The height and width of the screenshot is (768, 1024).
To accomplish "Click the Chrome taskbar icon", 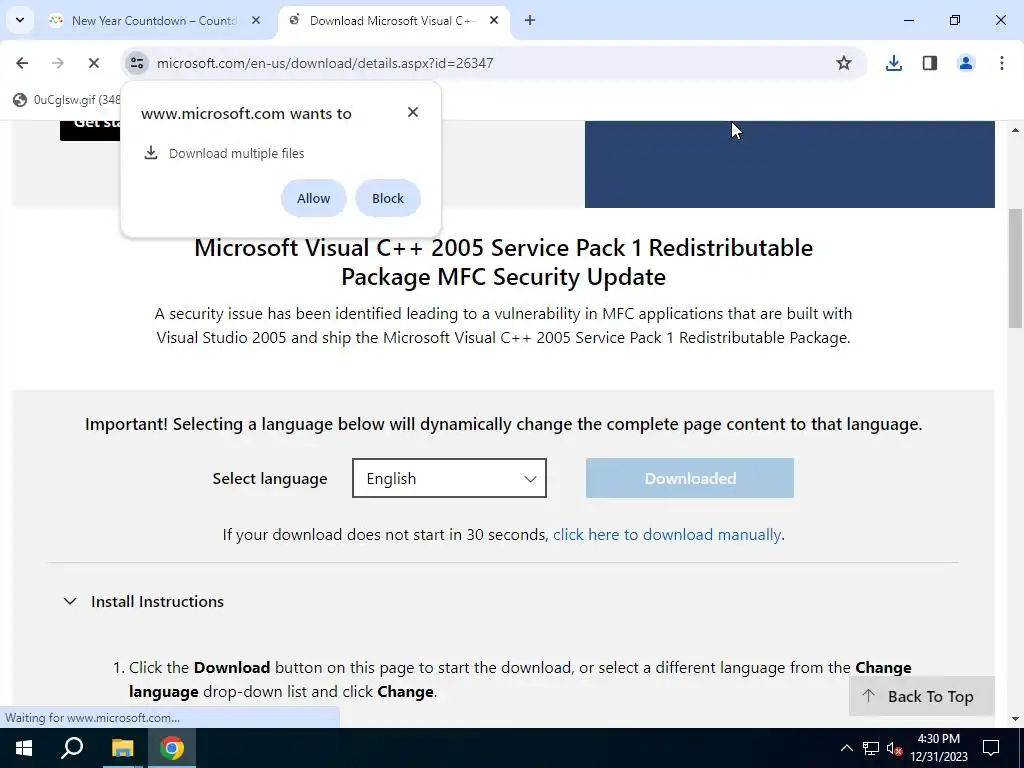I will [172, 748].
